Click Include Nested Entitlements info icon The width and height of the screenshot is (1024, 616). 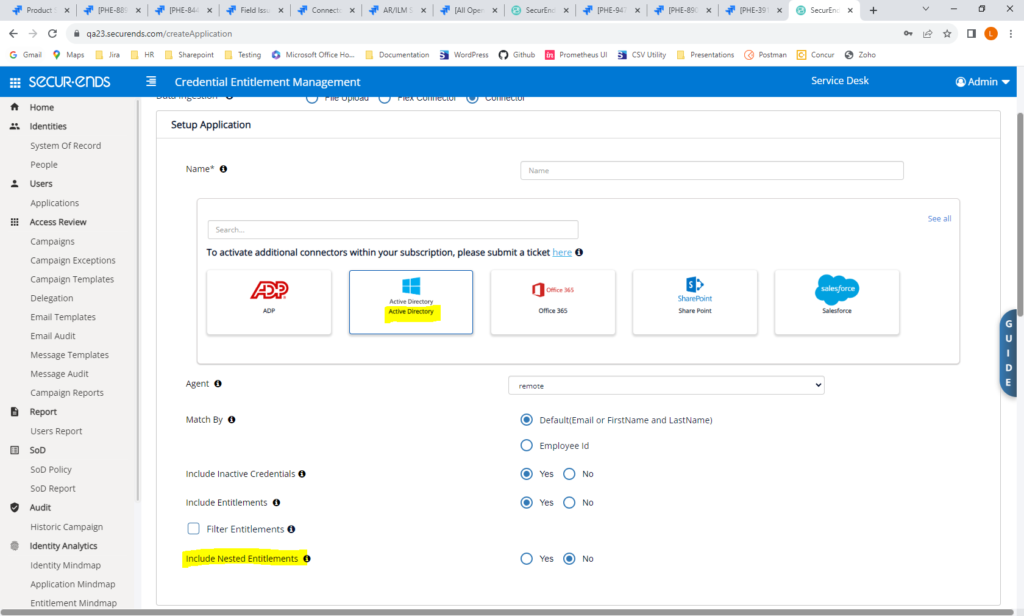point(307,559)
